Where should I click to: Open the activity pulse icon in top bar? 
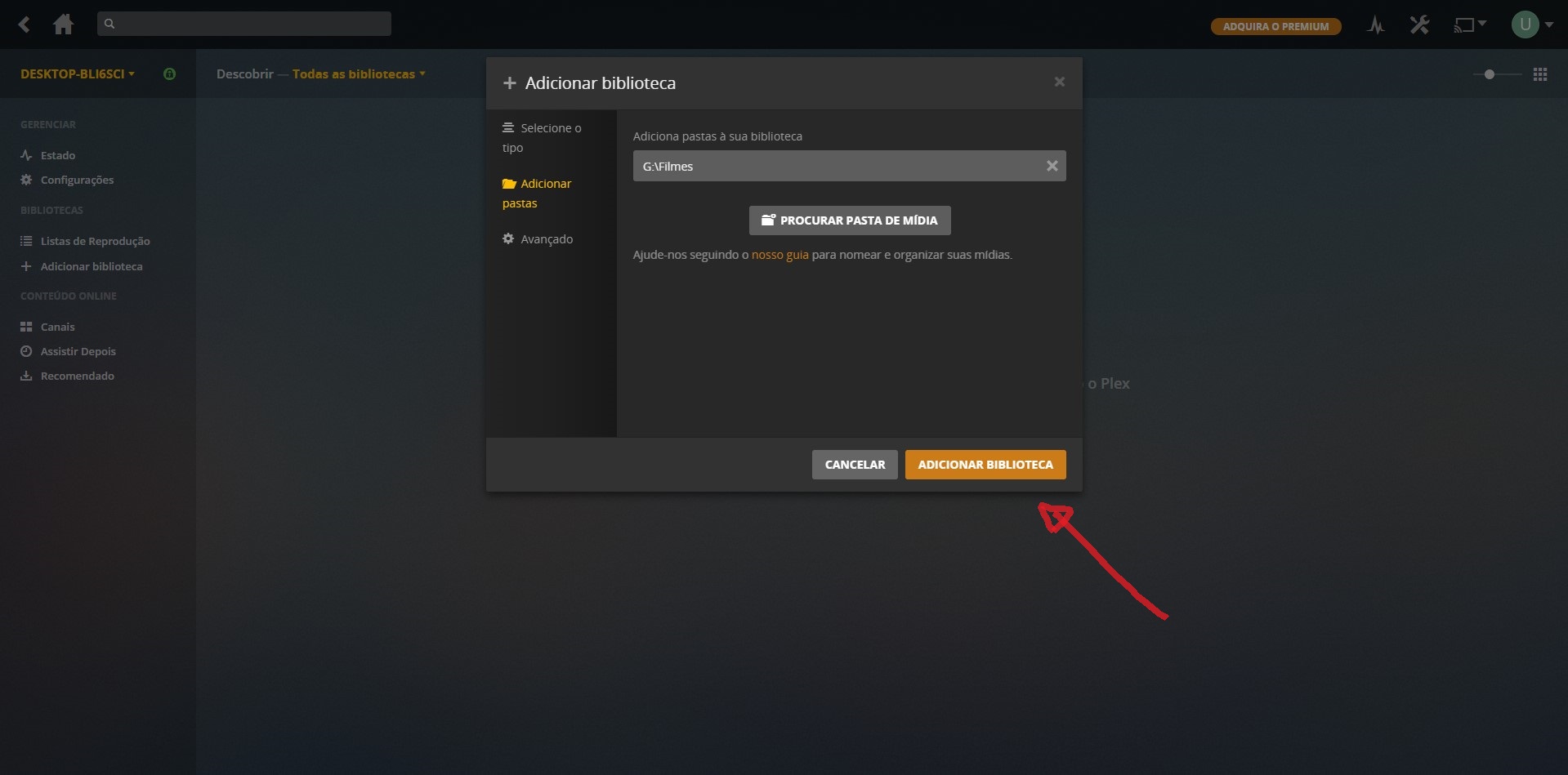tap(1376, 25)
